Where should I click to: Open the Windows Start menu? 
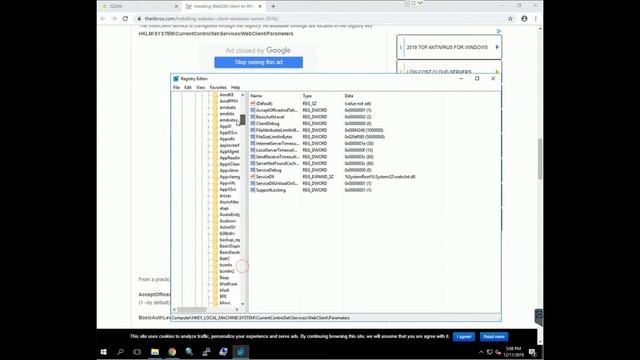tap(104, 352)
